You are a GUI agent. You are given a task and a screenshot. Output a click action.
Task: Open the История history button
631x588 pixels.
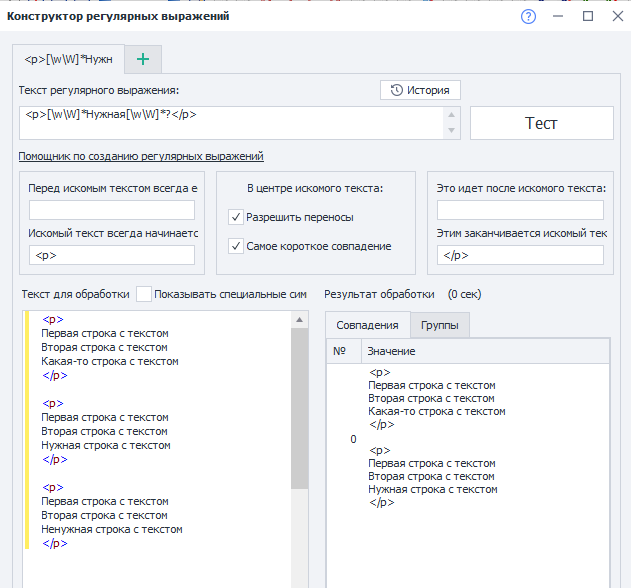click(x=420, y=90)
